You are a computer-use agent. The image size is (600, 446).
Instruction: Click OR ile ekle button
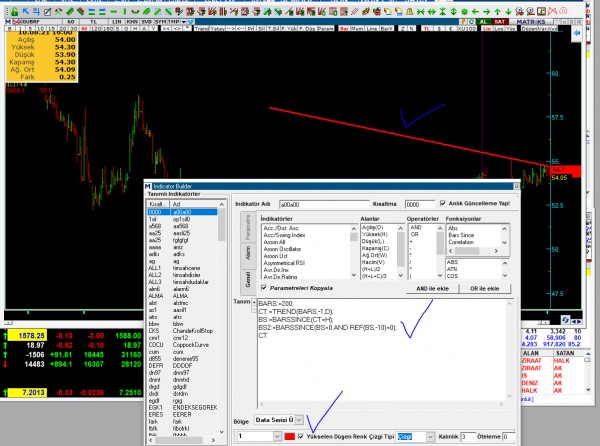484,288
